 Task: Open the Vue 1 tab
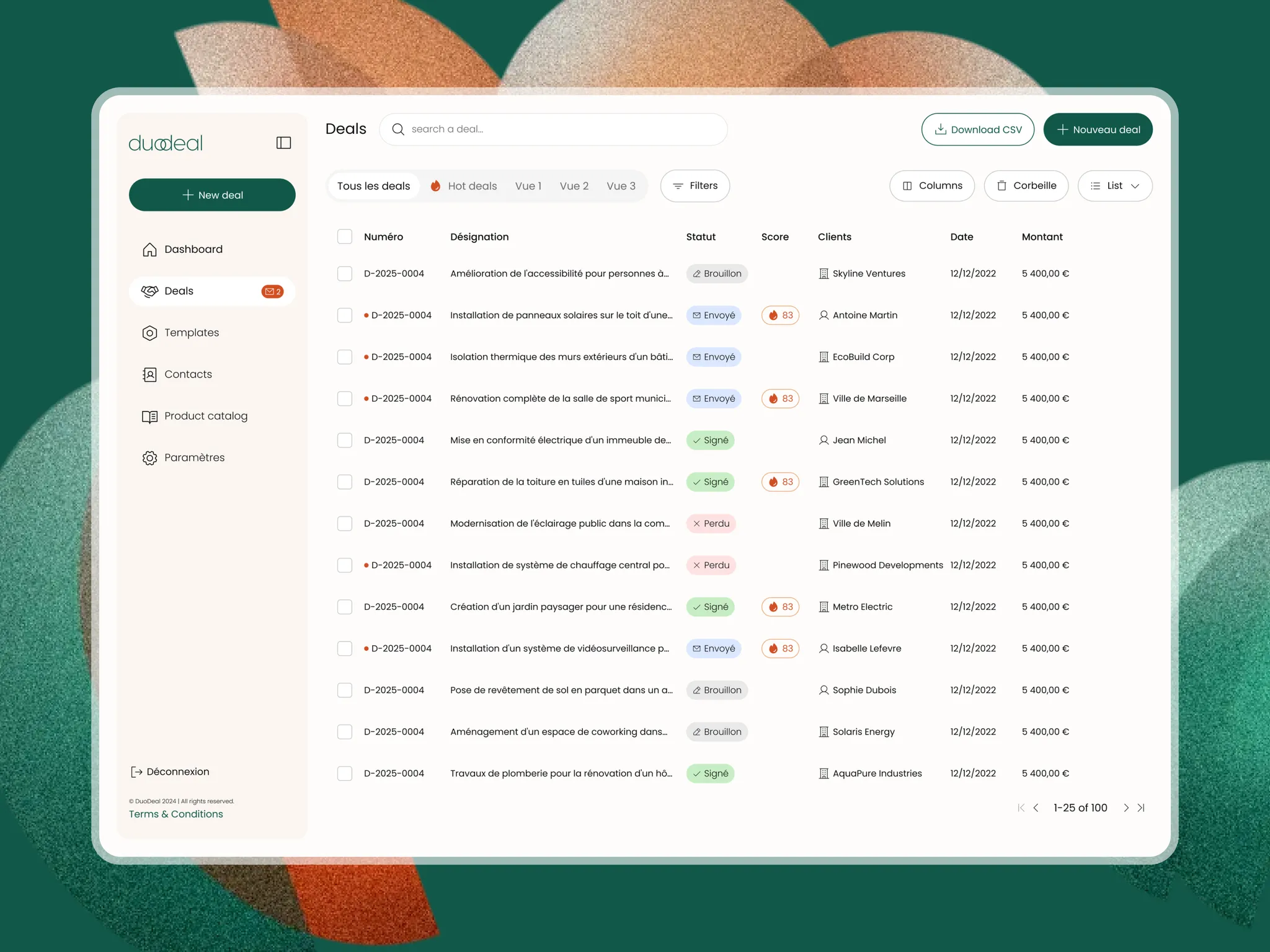528,186
